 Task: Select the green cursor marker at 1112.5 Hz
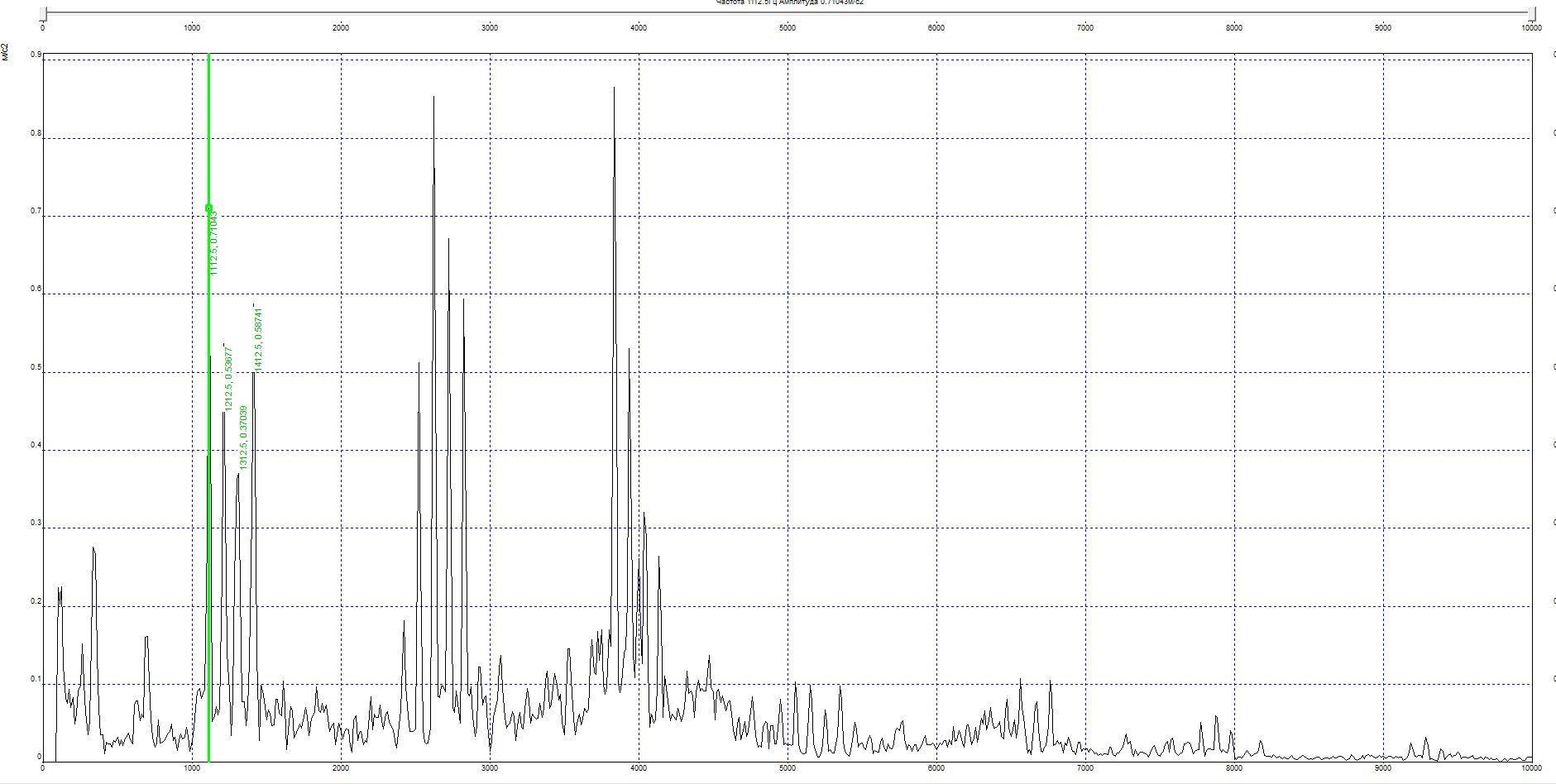pos(208,208)
